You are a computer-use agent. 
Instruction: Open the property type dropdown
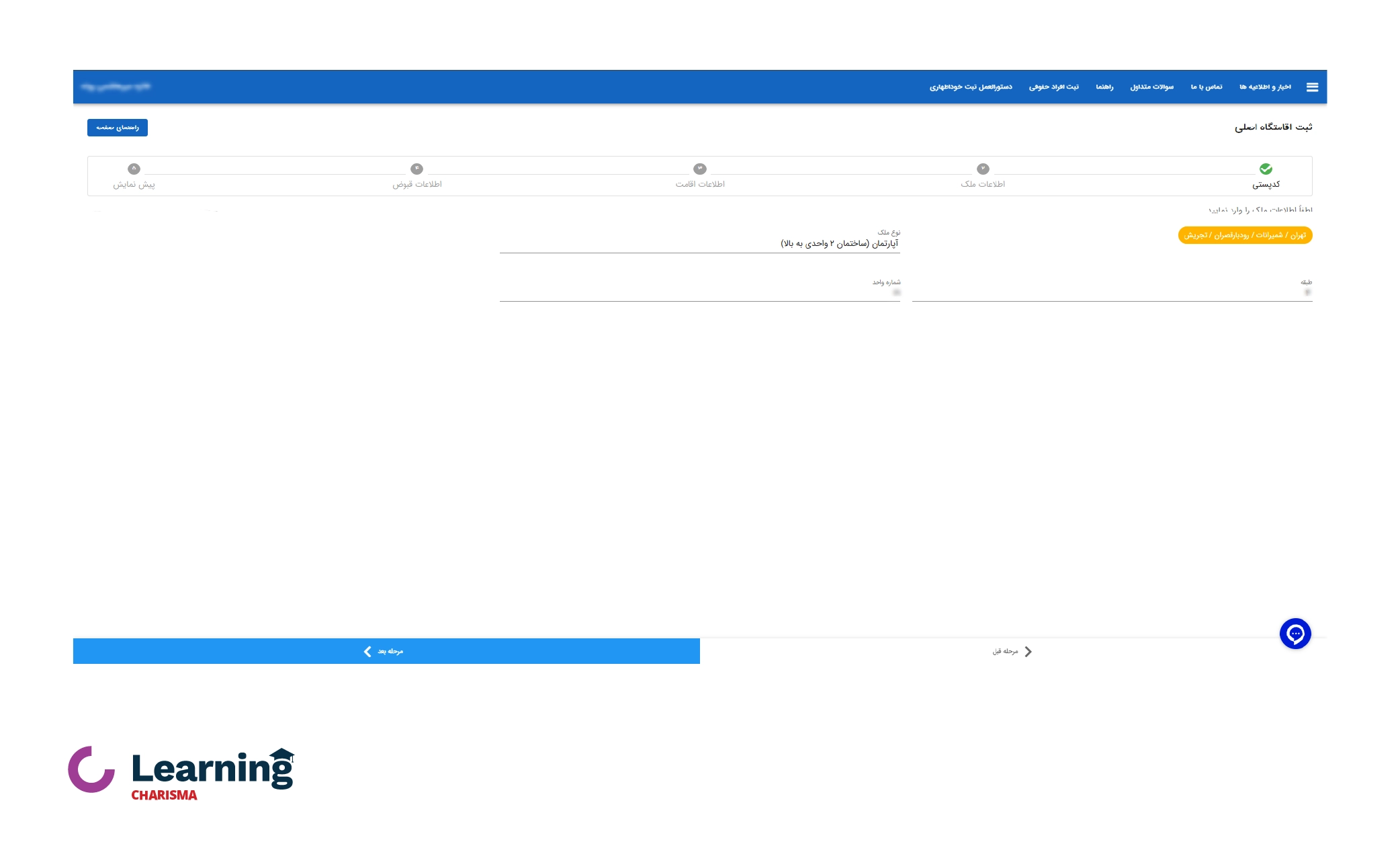(699, 243)
